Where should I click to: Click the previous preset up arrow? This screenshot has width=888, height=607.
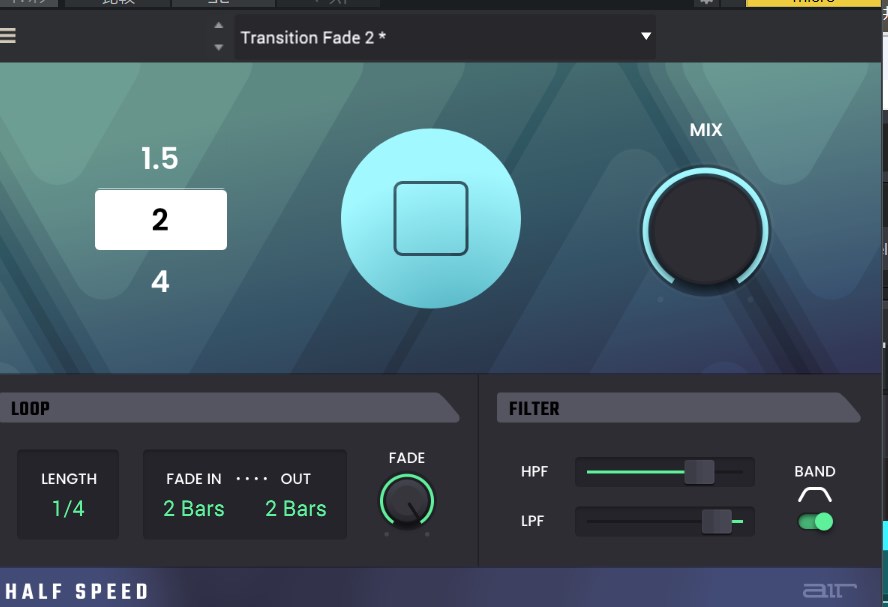(219, 27)
